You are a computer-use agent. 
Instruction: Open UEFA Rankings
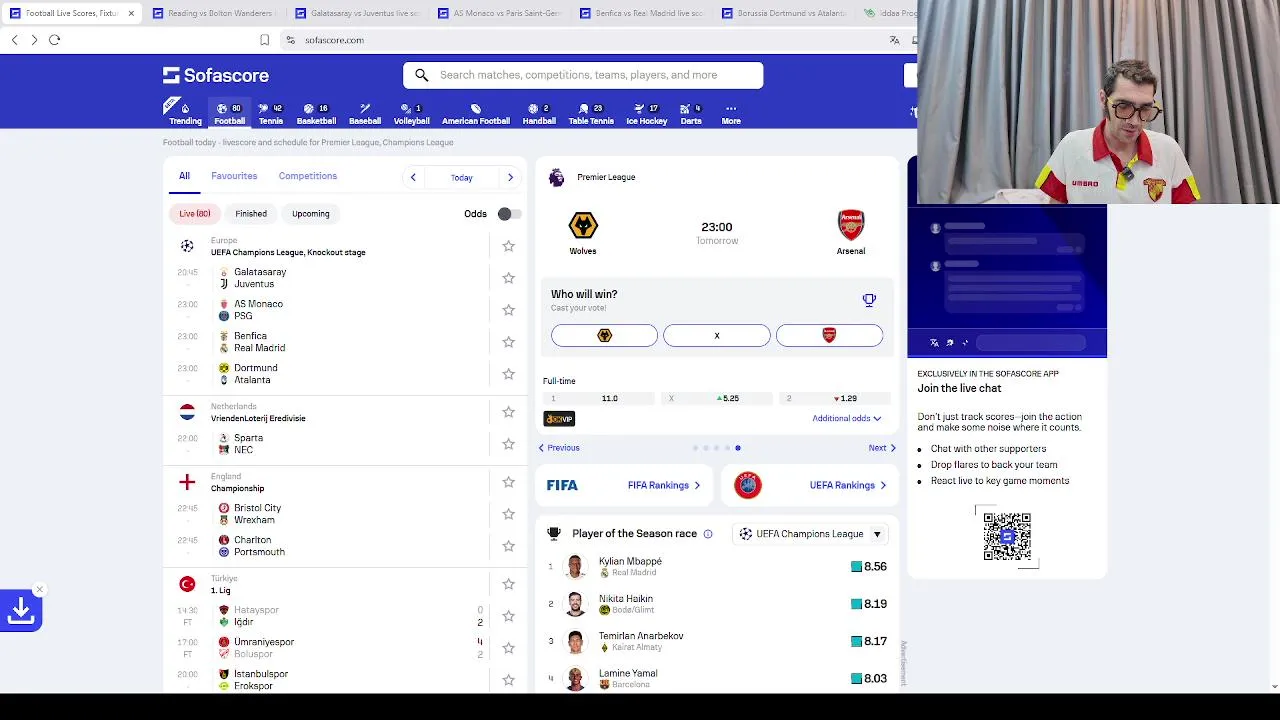pos(808,485)
